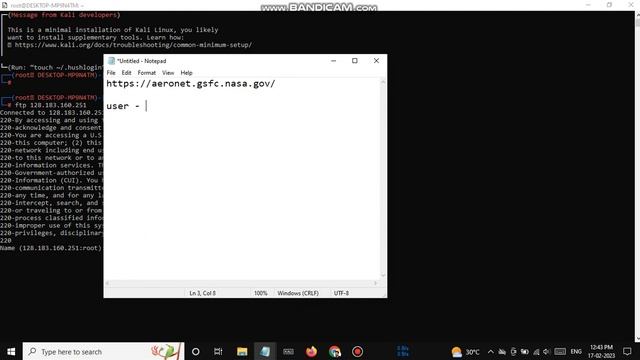Image resolution: width=640 pixels, height=360 pixels.
Task: Minimize the Notepad window
Action: click(333, 61)
